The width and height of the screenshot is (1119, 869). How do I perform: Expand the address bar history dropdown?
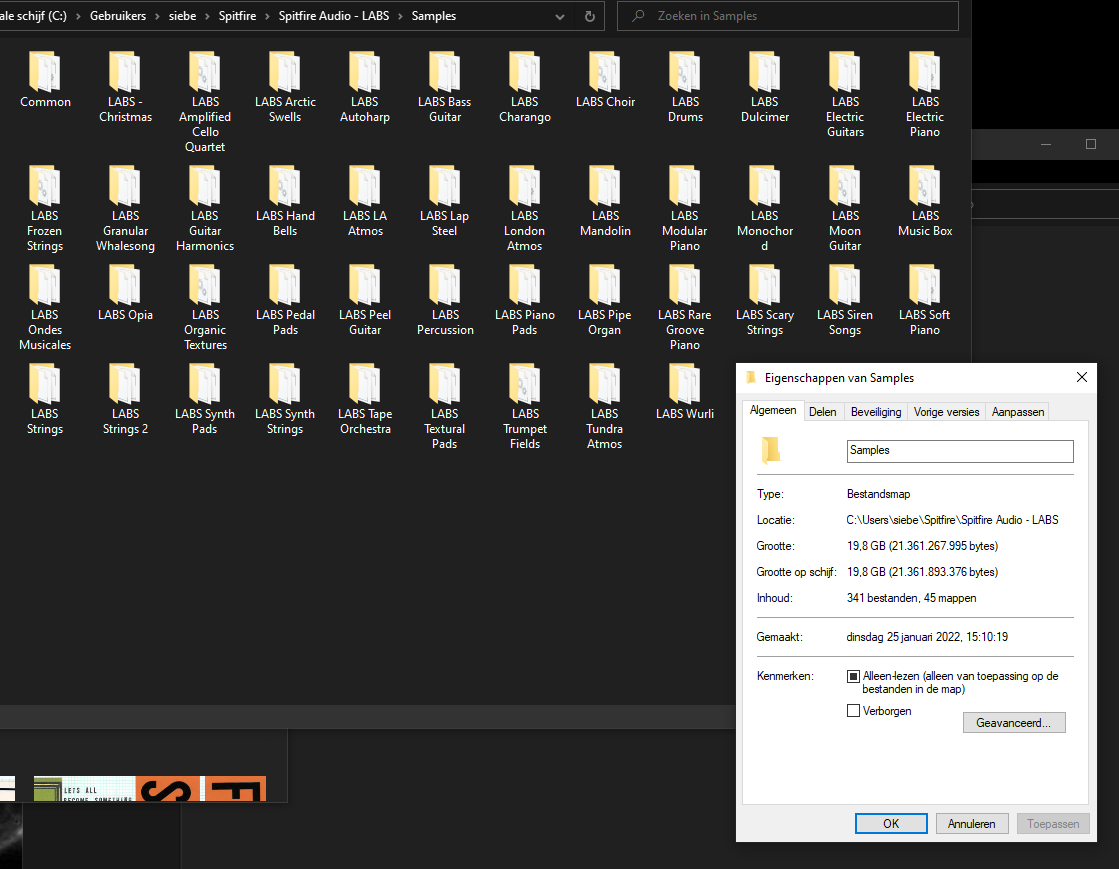(x=560, y=16)
